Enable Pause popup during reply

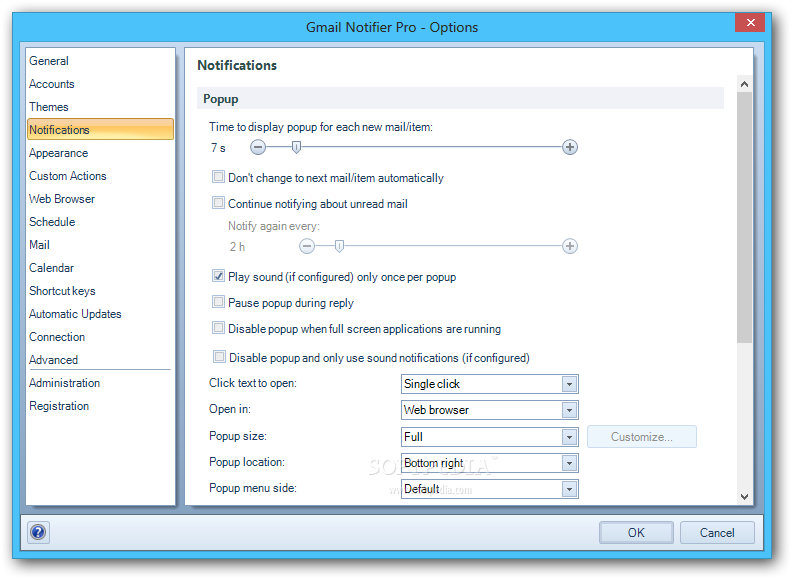click(x=218, y=302)
